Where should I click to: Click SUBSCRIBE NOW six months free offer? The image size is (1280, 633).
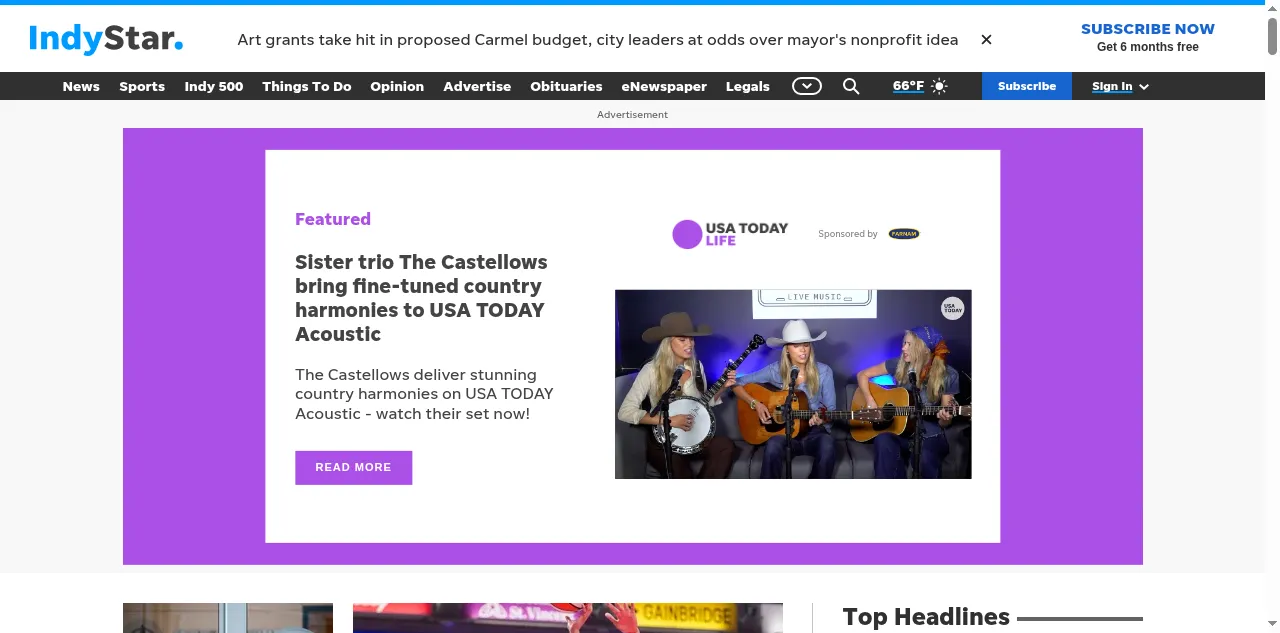tap(1148, 37)
